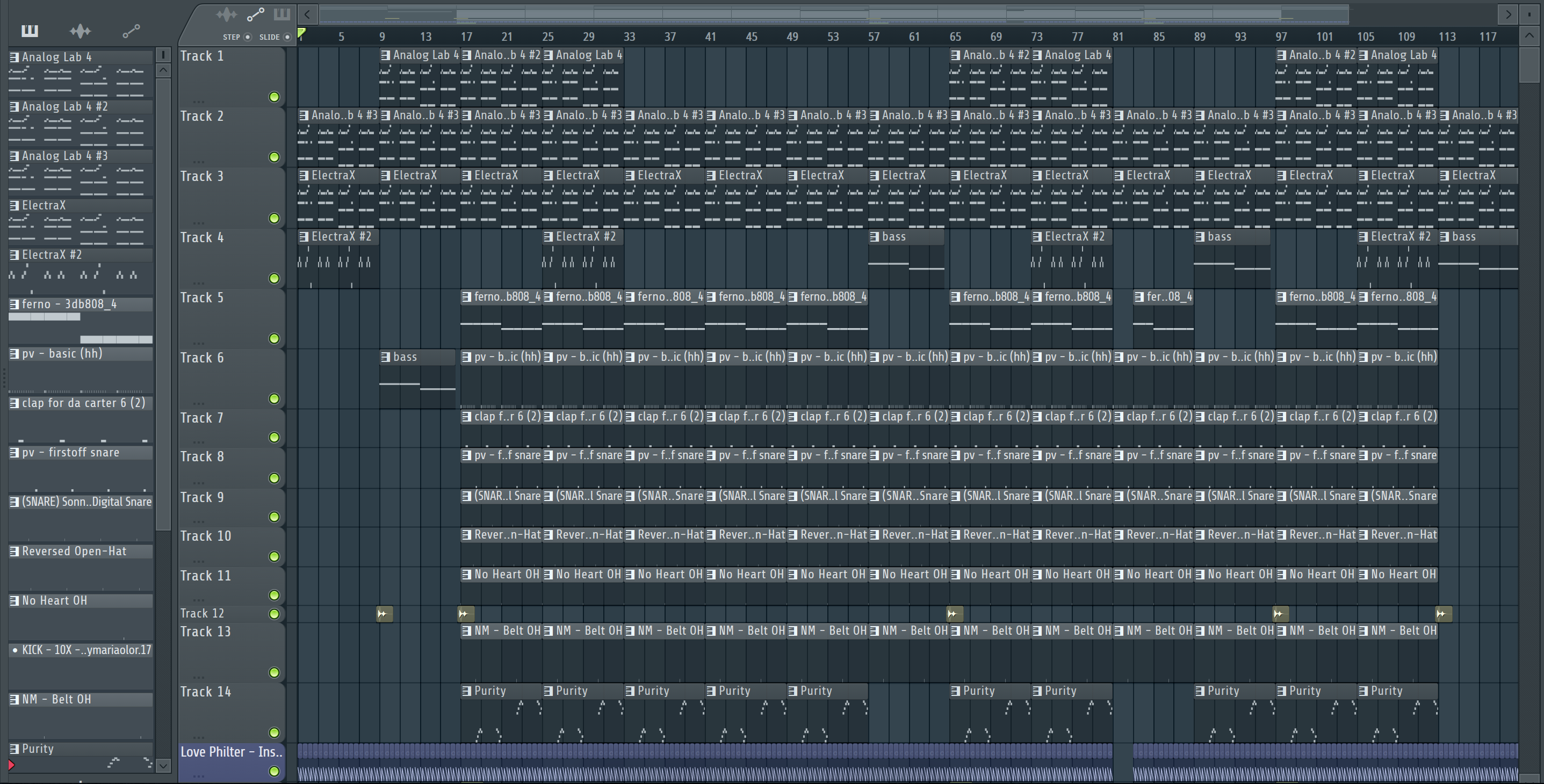The height and width of the screenshot is (784, 1544).
Task: Mute Track 12 with its green light
Action: click(x=274, y=614)
